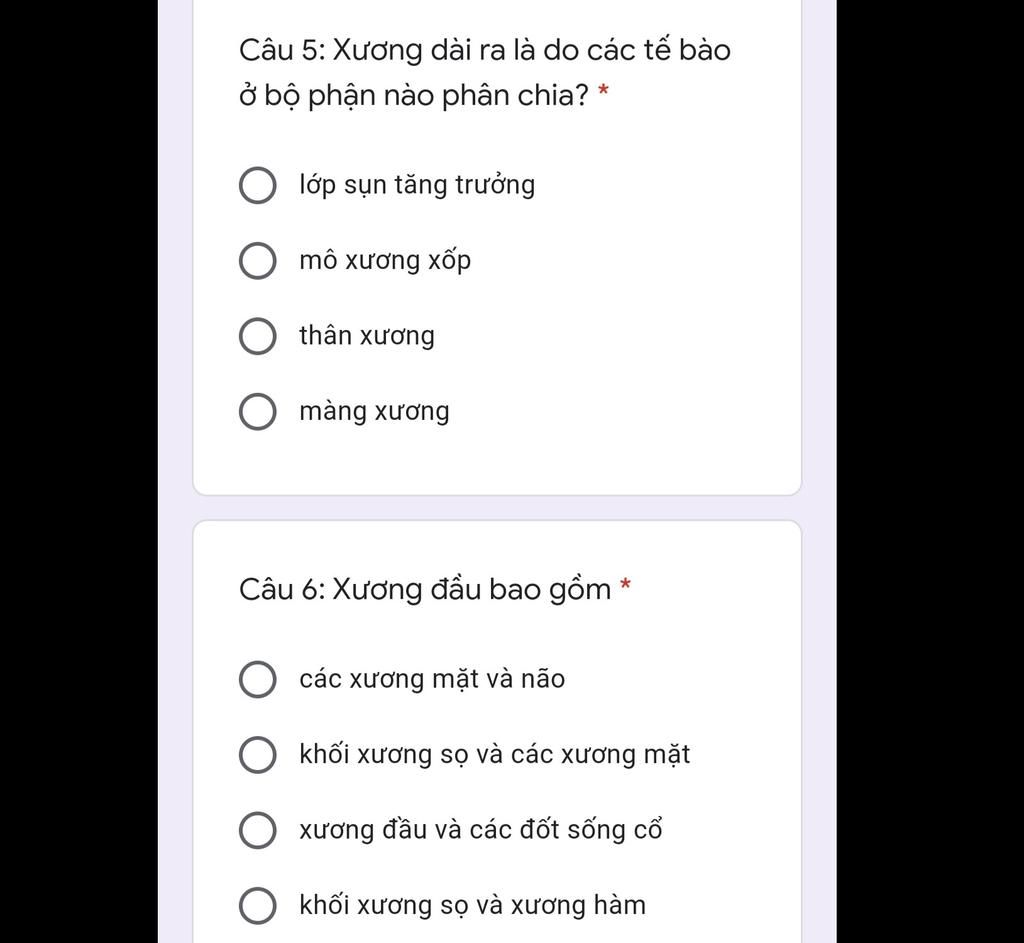Choose khối xương sọ và các xương mặt radio
1024x943 pixels.
point(257,755)
